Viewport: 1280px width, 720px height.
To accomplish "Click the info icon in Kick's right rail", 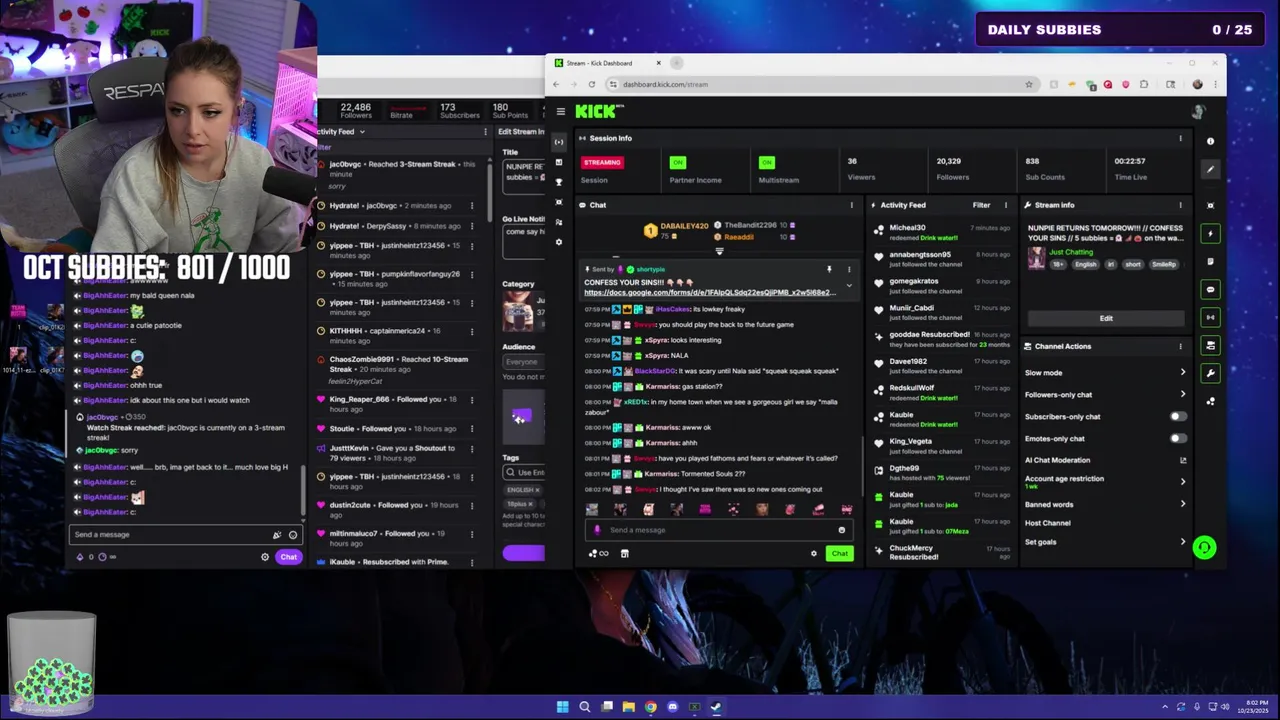I will pos(1210,141).
